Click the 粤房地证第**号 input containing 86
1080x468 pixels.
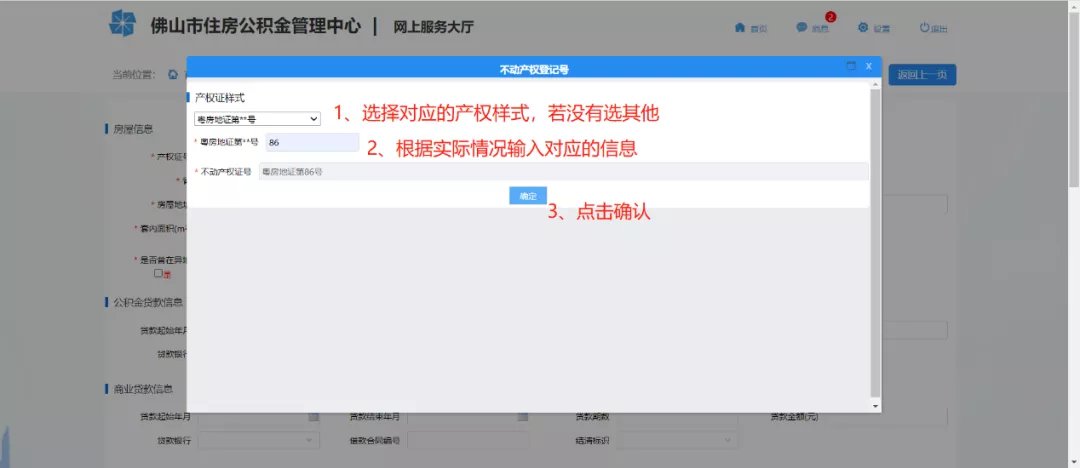point(312,143)
